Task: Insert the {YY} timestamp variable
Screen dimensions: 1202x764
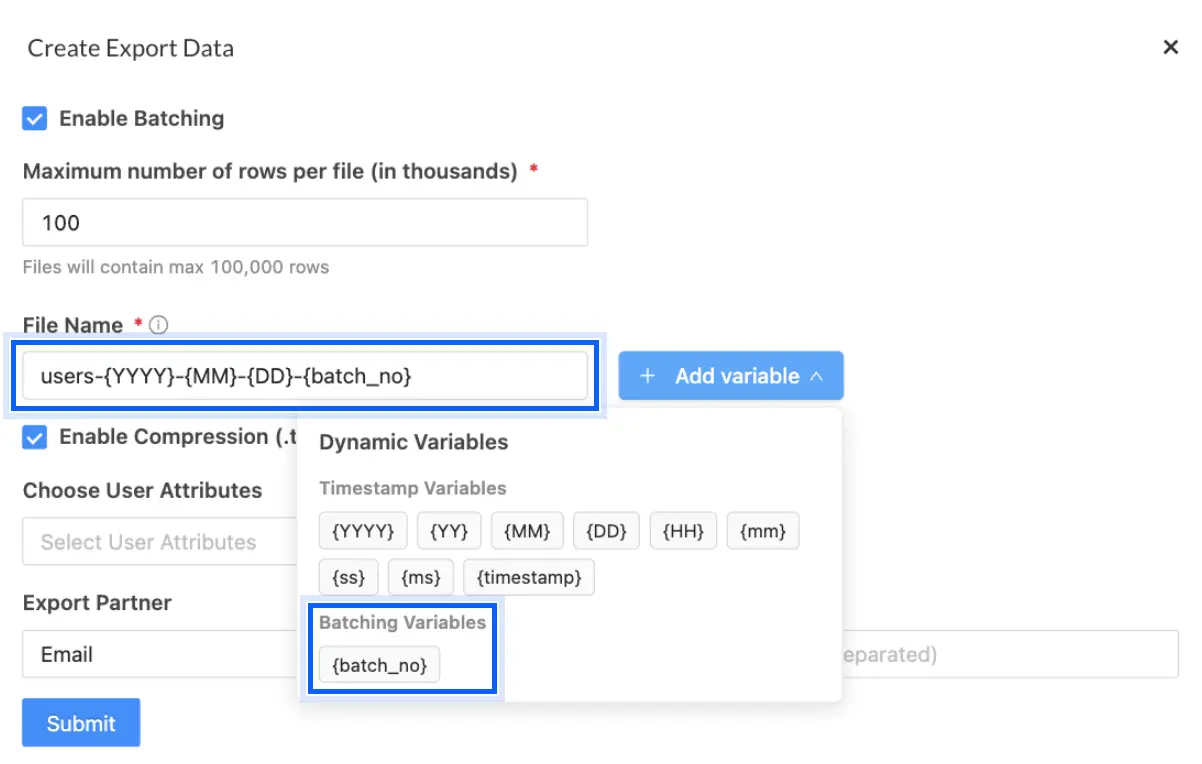Action: coord(449,531)
